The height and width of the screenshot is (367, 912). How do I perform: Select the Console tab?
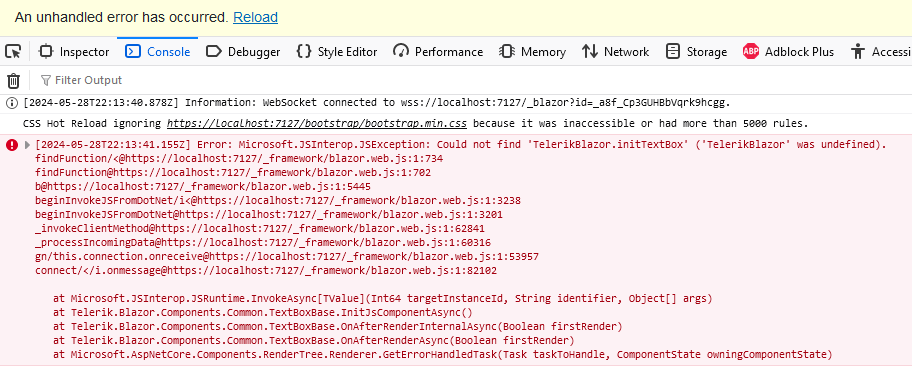[x=158, y=52]
